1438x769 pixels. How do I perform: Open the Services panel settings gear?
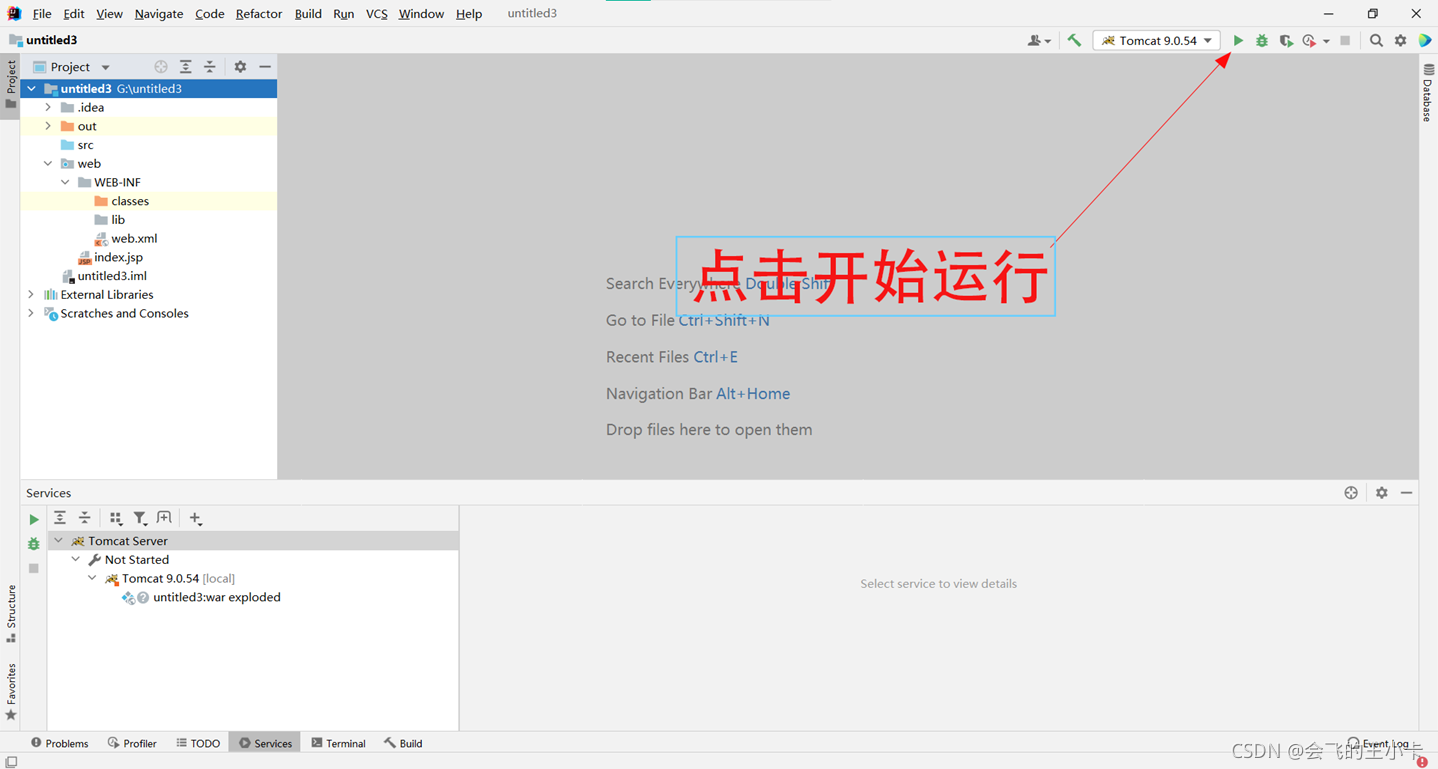1382,493
